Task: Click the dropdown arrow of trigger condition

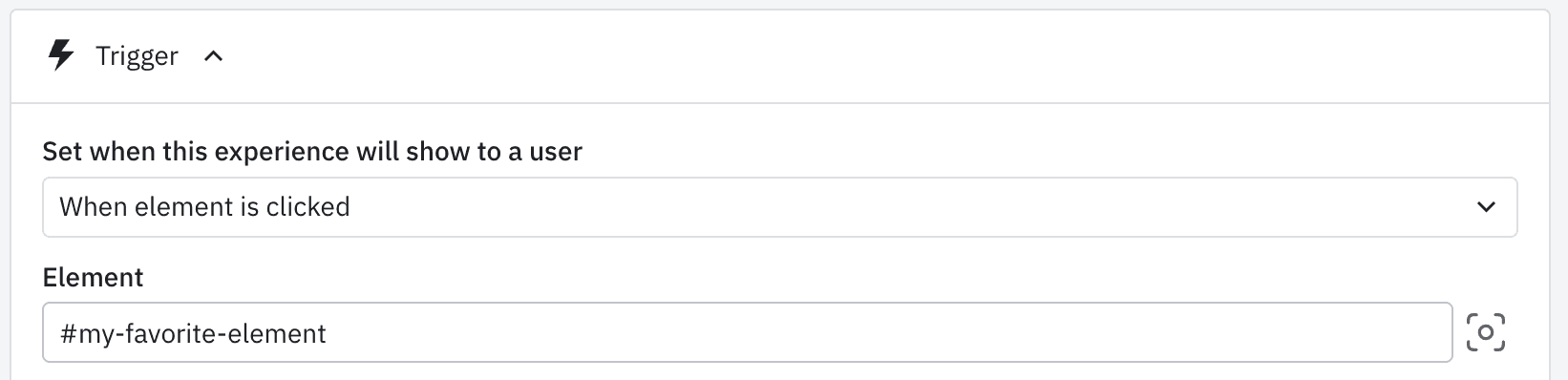Action: coord(1486,207)
